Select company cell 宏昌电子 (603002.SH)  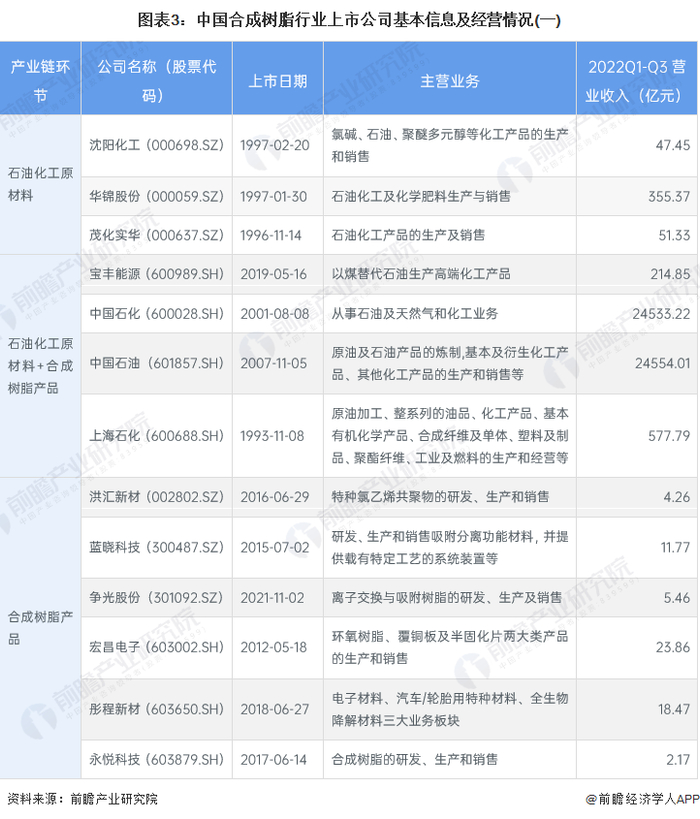tap(156, 647)
